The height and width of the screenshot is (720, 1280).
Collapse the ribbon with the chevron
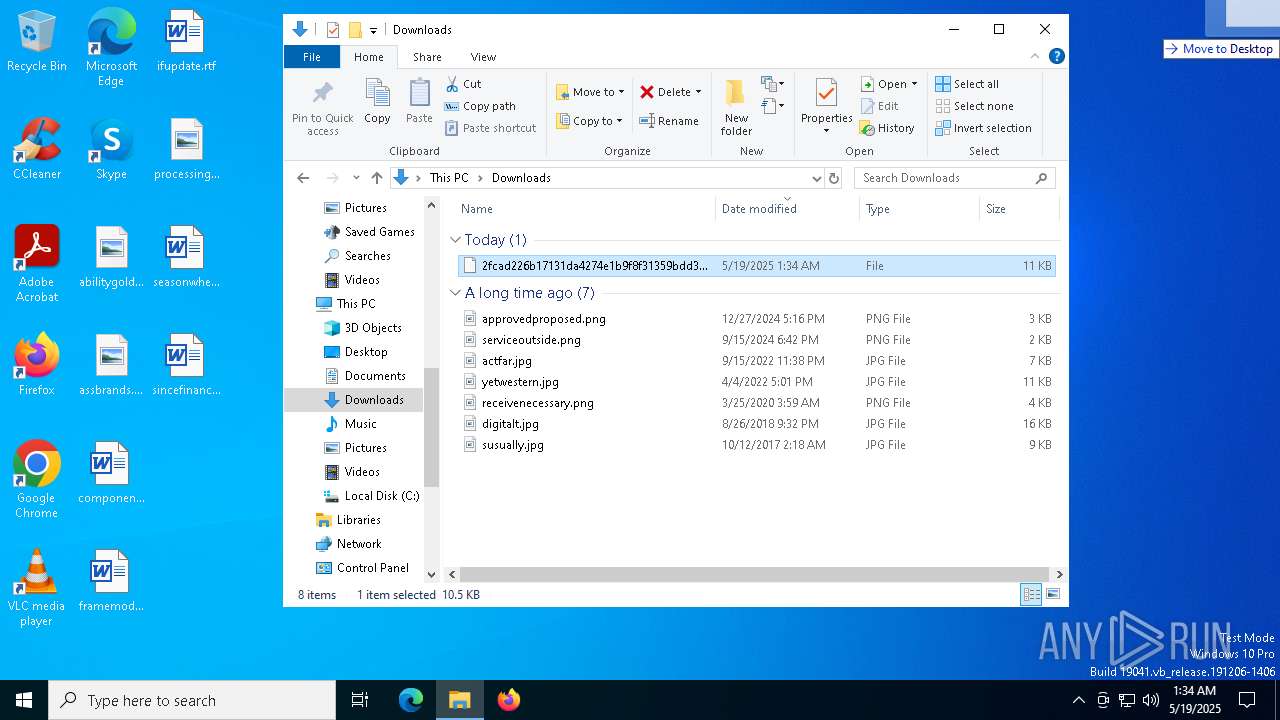click(1035, 56)
